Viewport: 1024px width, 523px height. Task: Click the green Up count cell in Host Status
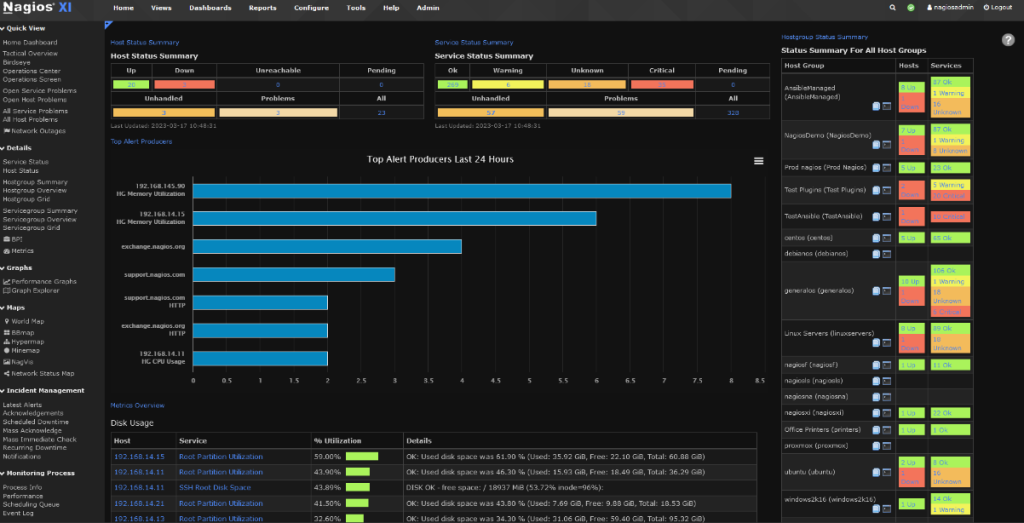tap(131, 84)
